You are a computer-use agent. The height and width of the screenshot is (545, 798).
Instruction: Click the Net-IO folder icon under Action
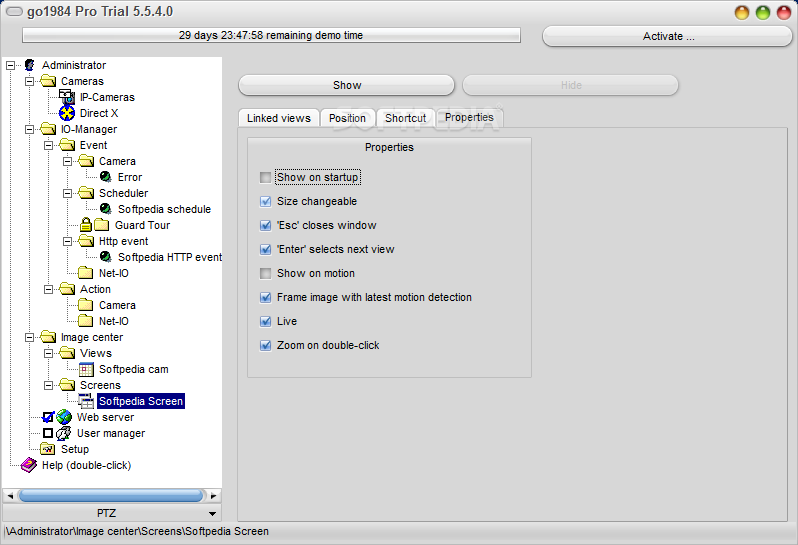[x=86, y=321]
